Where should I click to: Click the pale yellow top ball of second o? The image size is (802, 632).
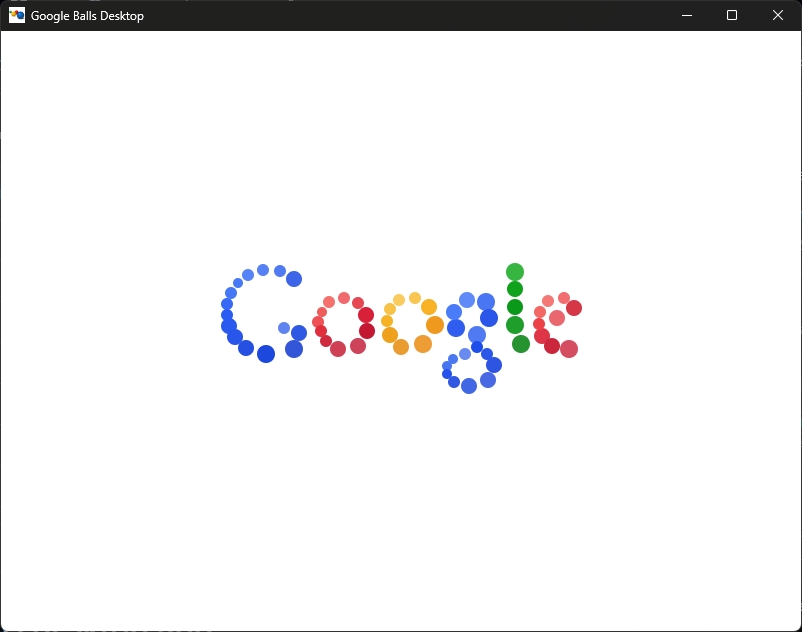[415, 298]
